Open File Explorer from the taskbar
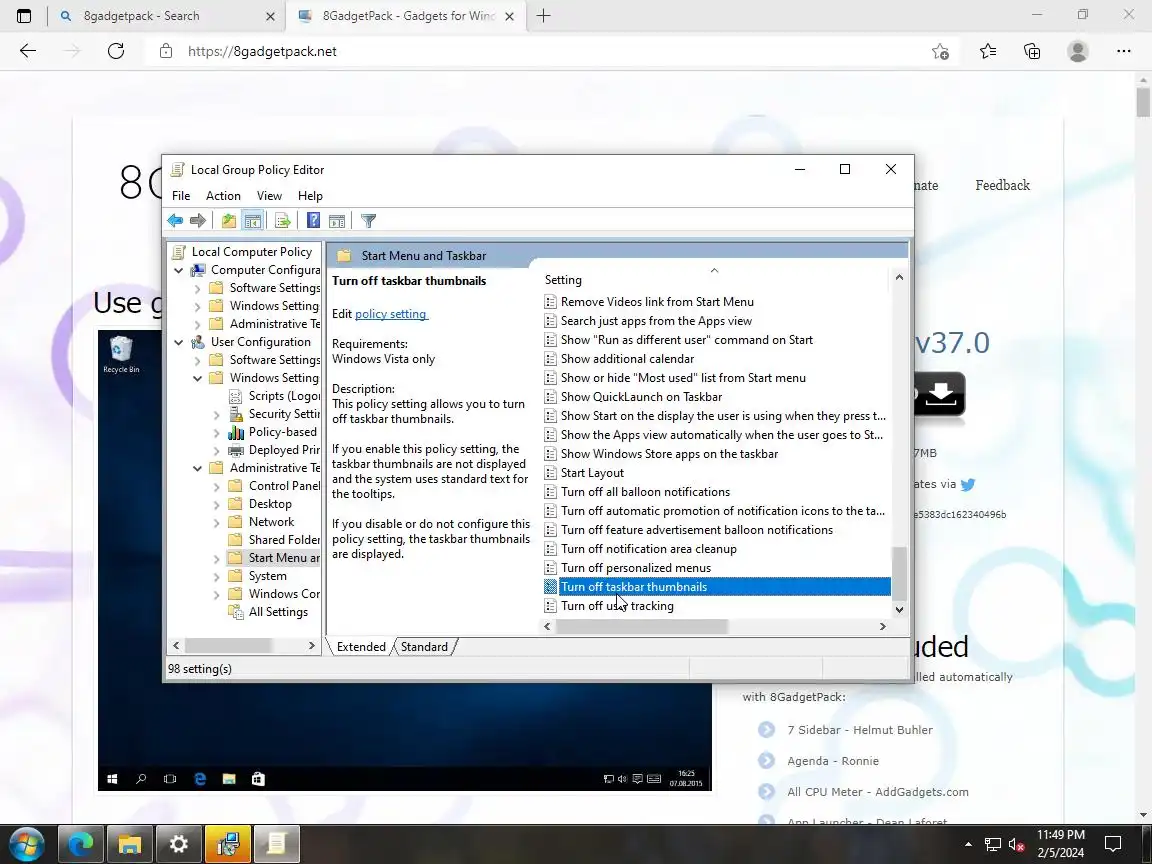This screenshot has width=1152, height=864. click(130, 844)
